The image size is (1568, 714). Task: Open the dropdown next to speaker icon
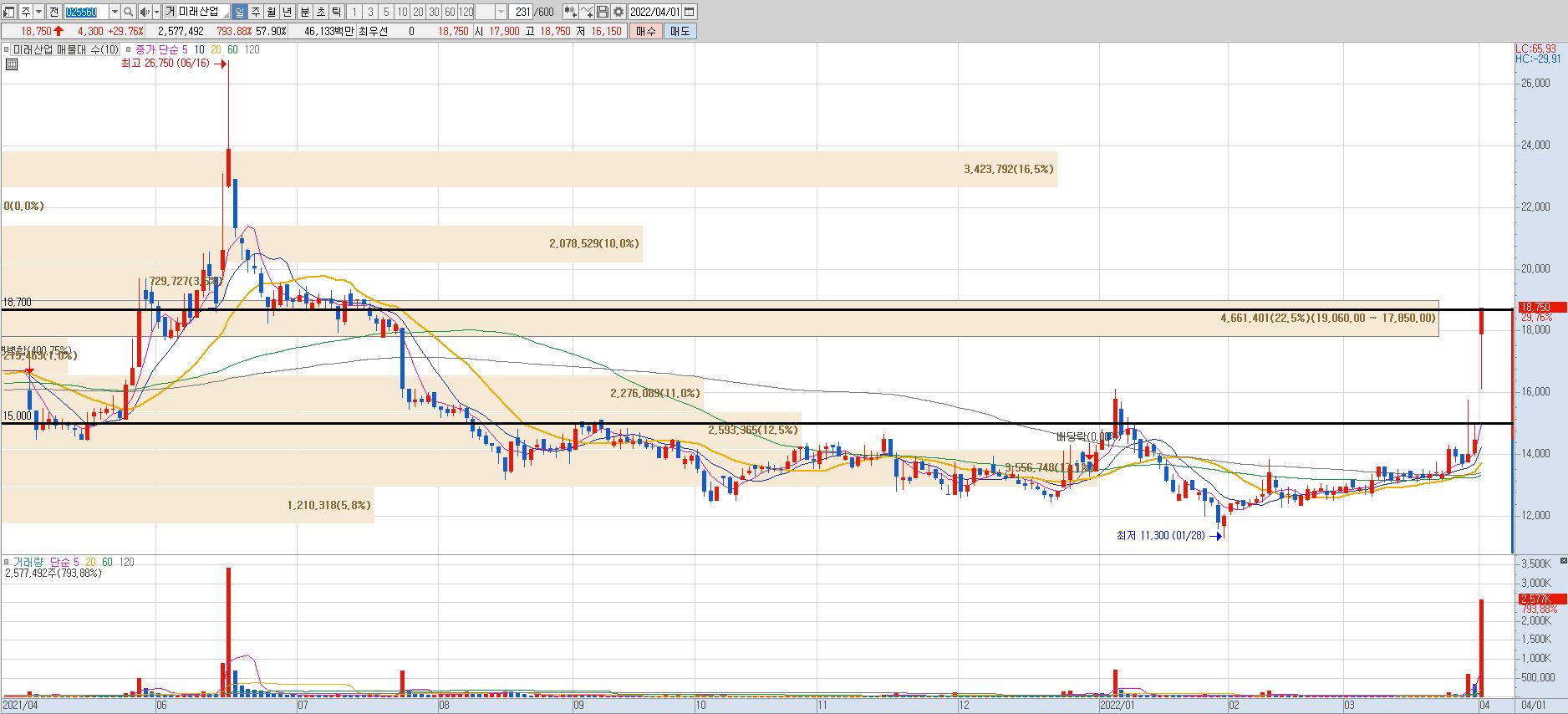click(156, 12)
